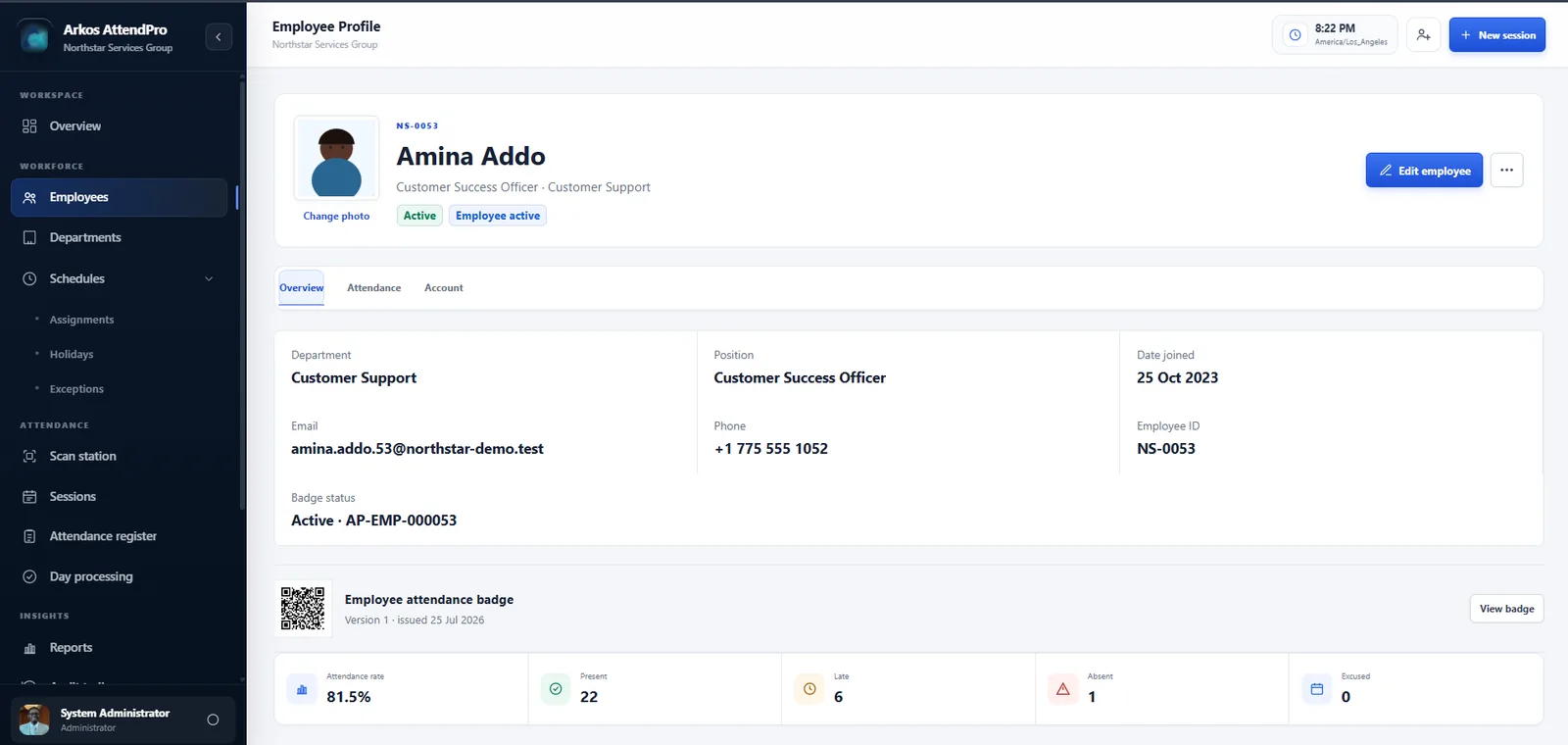This screenshot has width=1568, height=745.
Task: Expand the Schedules submenu chevron
Action: click(x=209, y=279)
